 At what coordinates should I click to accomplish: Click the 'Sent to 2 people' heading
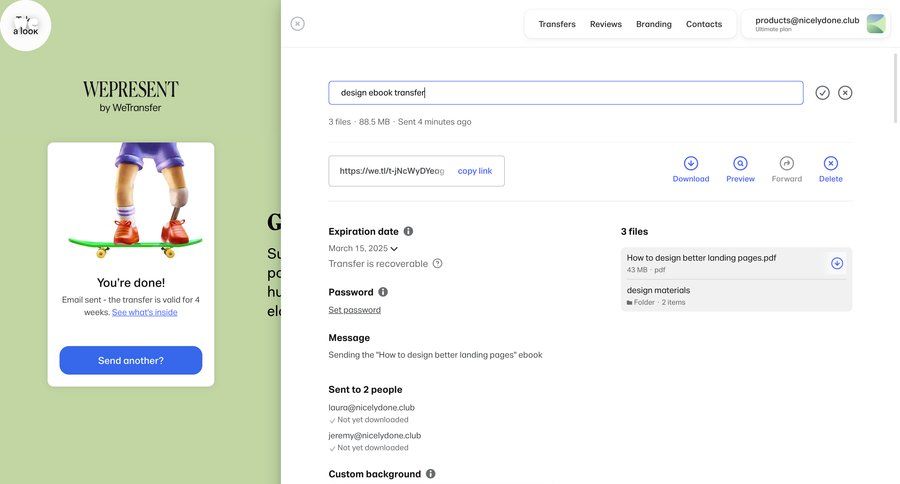coord(365,389)
